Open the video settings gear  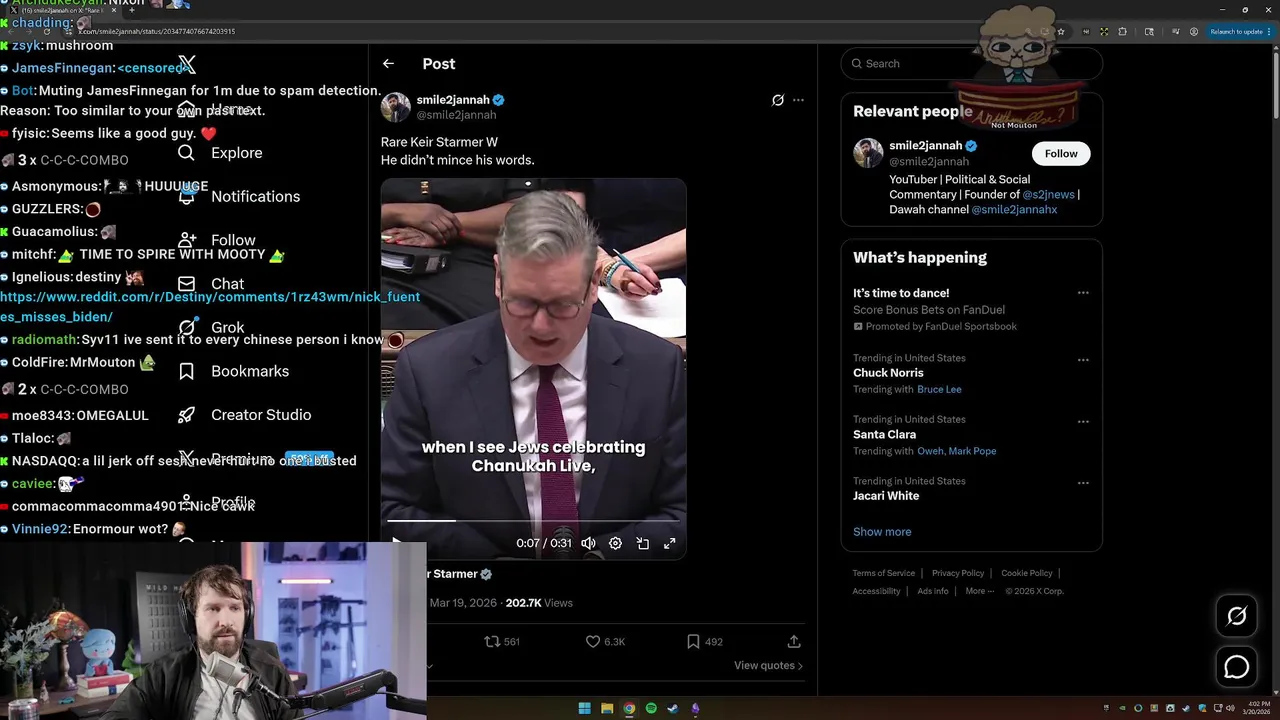615,543
